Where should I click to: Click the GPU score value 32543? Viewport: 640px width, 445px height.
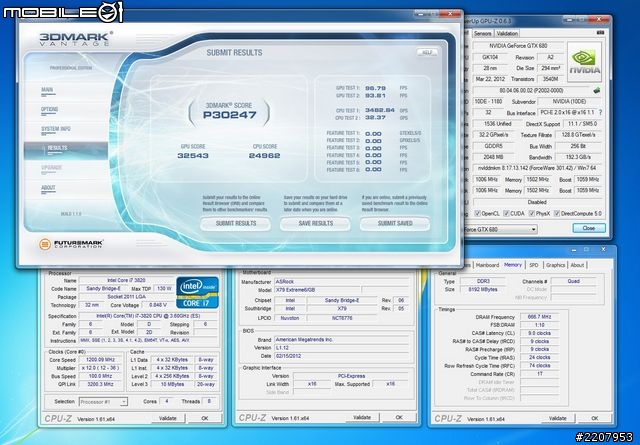tap(193, 156)
